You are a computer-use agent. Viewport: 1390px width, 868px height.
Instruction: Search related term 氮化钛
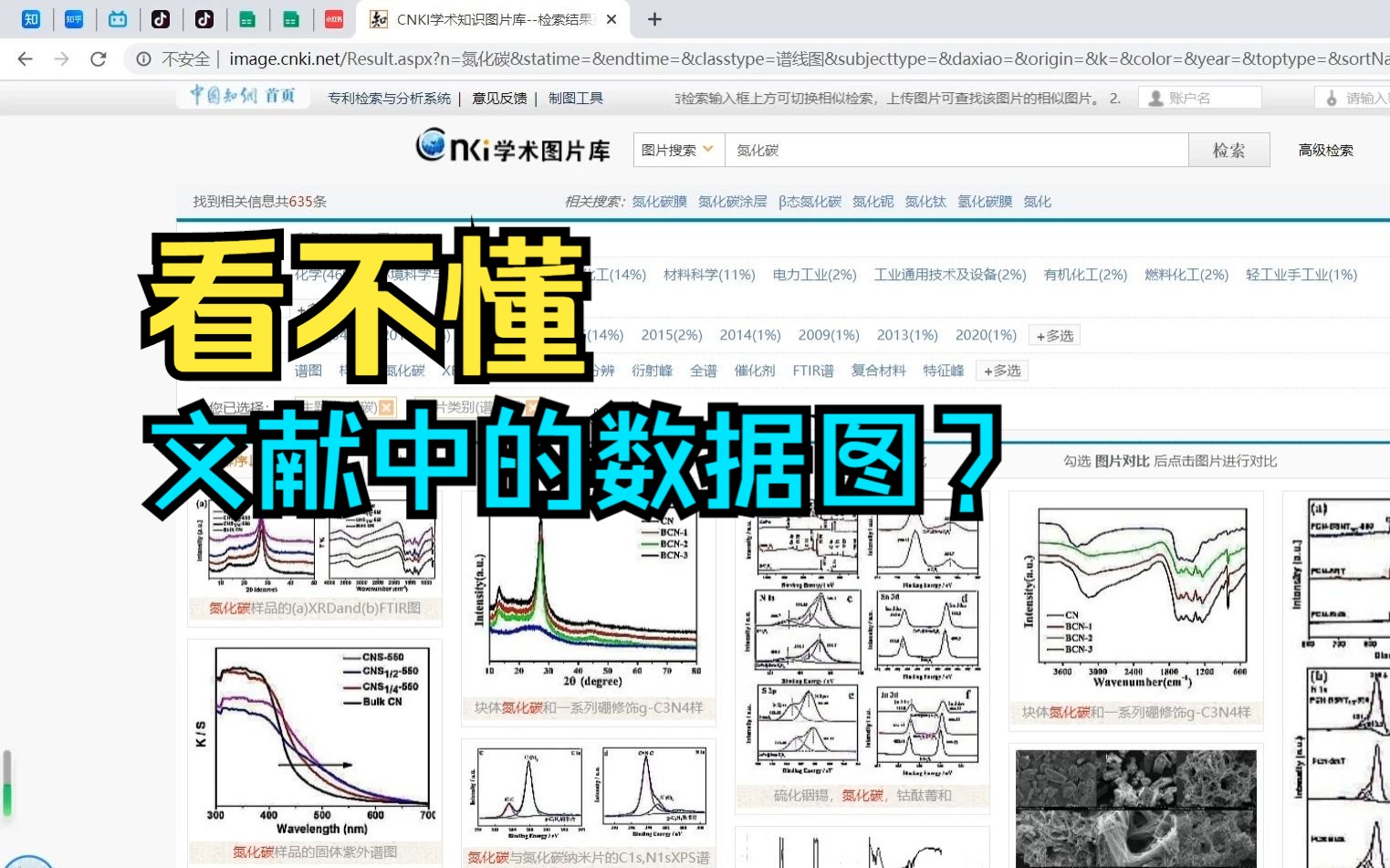(x=925, y=202)
